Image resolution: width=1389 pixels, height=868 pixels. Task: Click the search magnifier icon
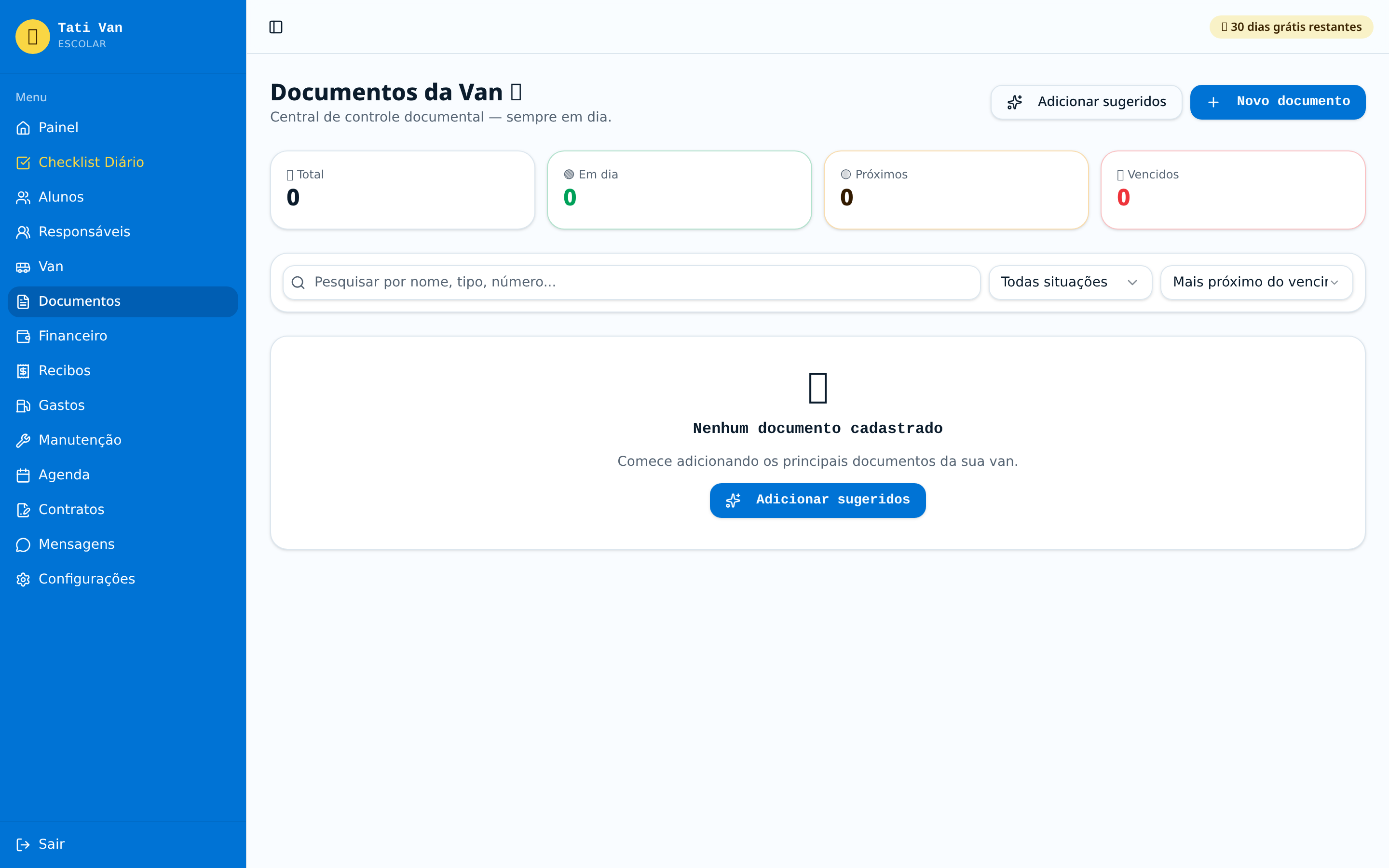point(298,283)
